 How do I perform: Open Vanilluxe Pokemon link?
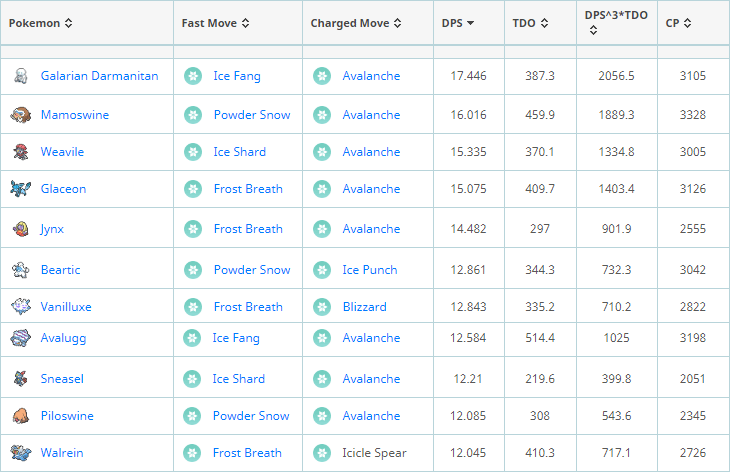tap(66, 306)
